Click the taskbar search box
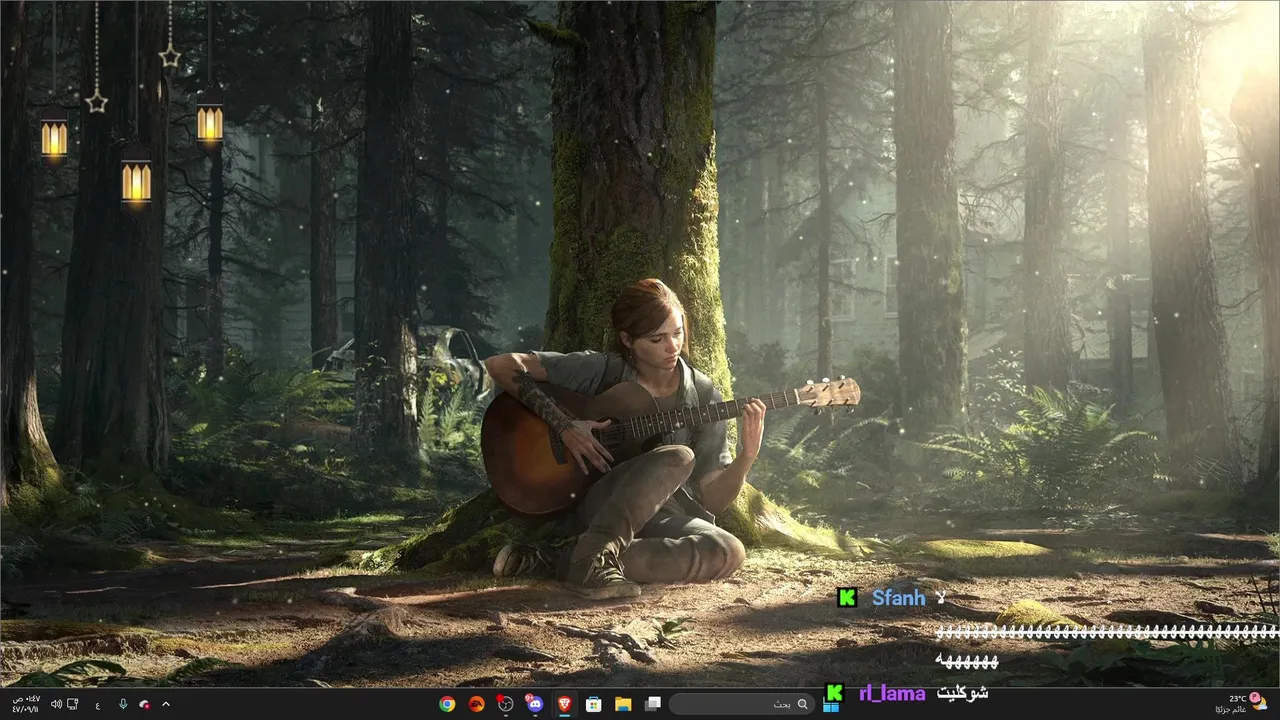This screenshot has height=720, width=1280. [x=741, y=704]
